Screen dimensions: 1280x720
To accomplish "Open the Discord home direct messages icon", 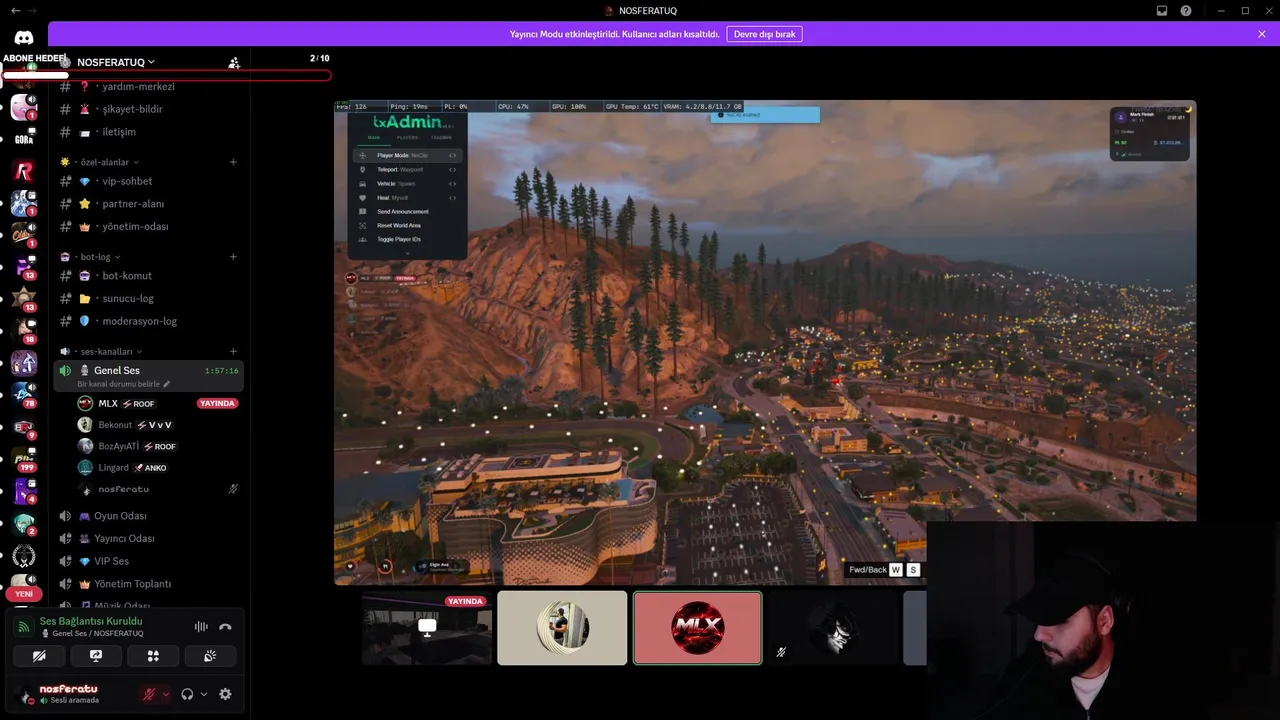I will point(24,38).
